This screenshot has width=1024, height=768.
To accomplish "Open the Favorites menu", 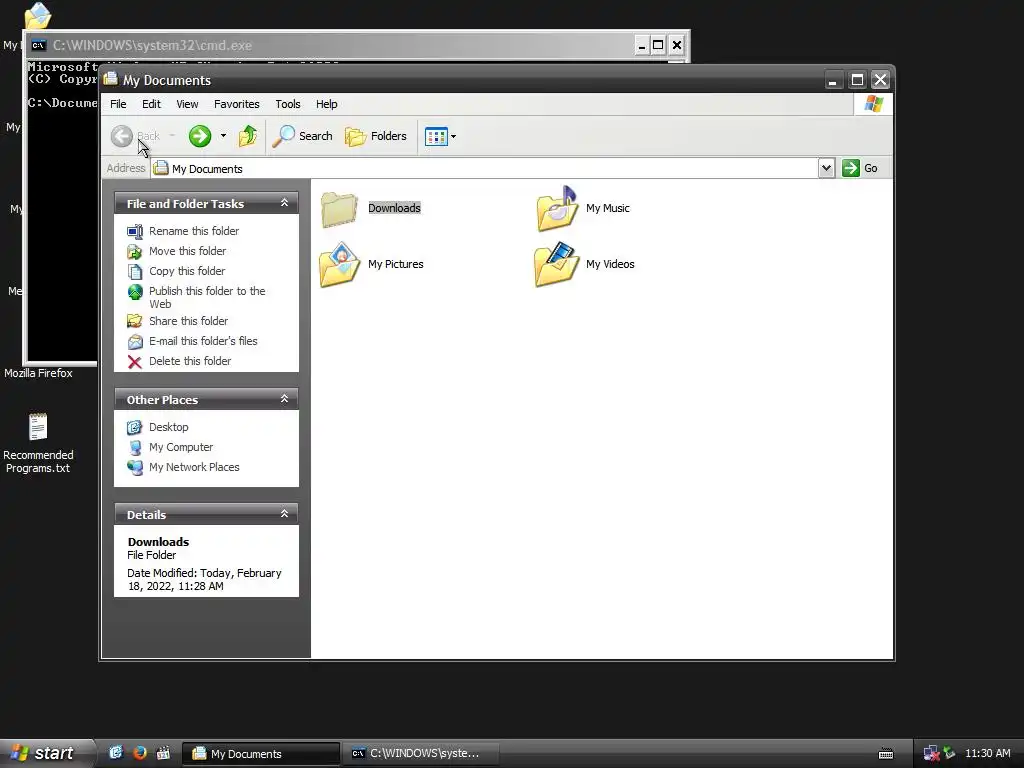I will pyautogui.click(x=236, y=104).
